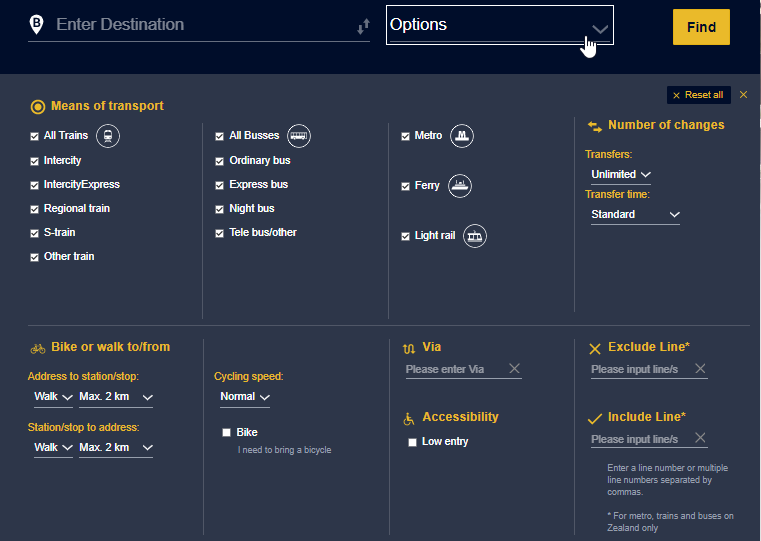Click the yellow Find button
Viewport: 761px width, 541px height.
pyautogui.click(x=701, y=27)
